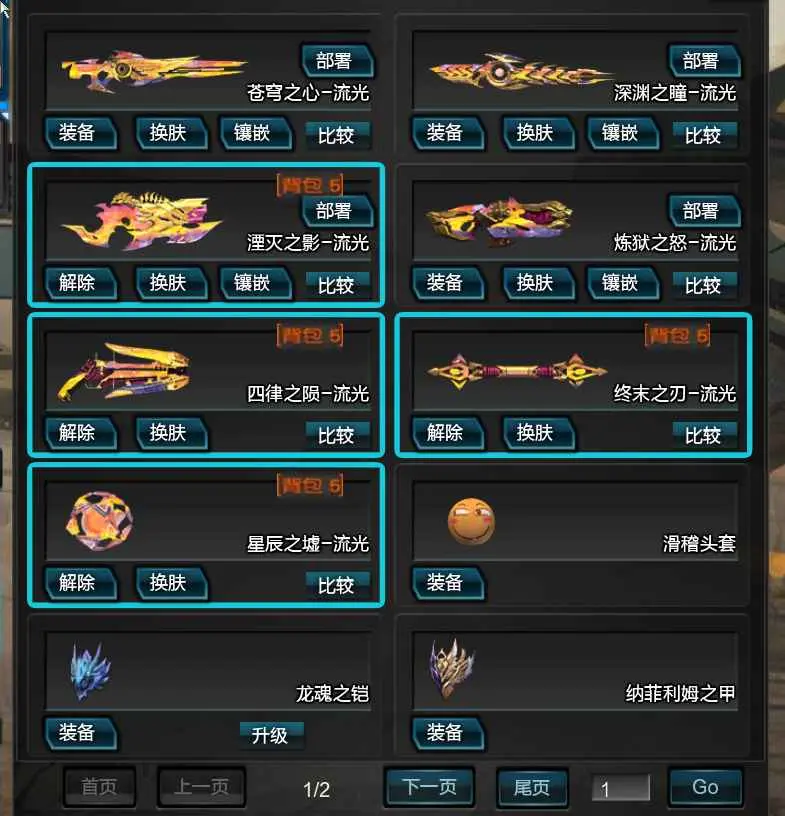The width and height of the screenshot is (785, 816).
Task: Go to the next page with 下一页
Action: (429, 786)
